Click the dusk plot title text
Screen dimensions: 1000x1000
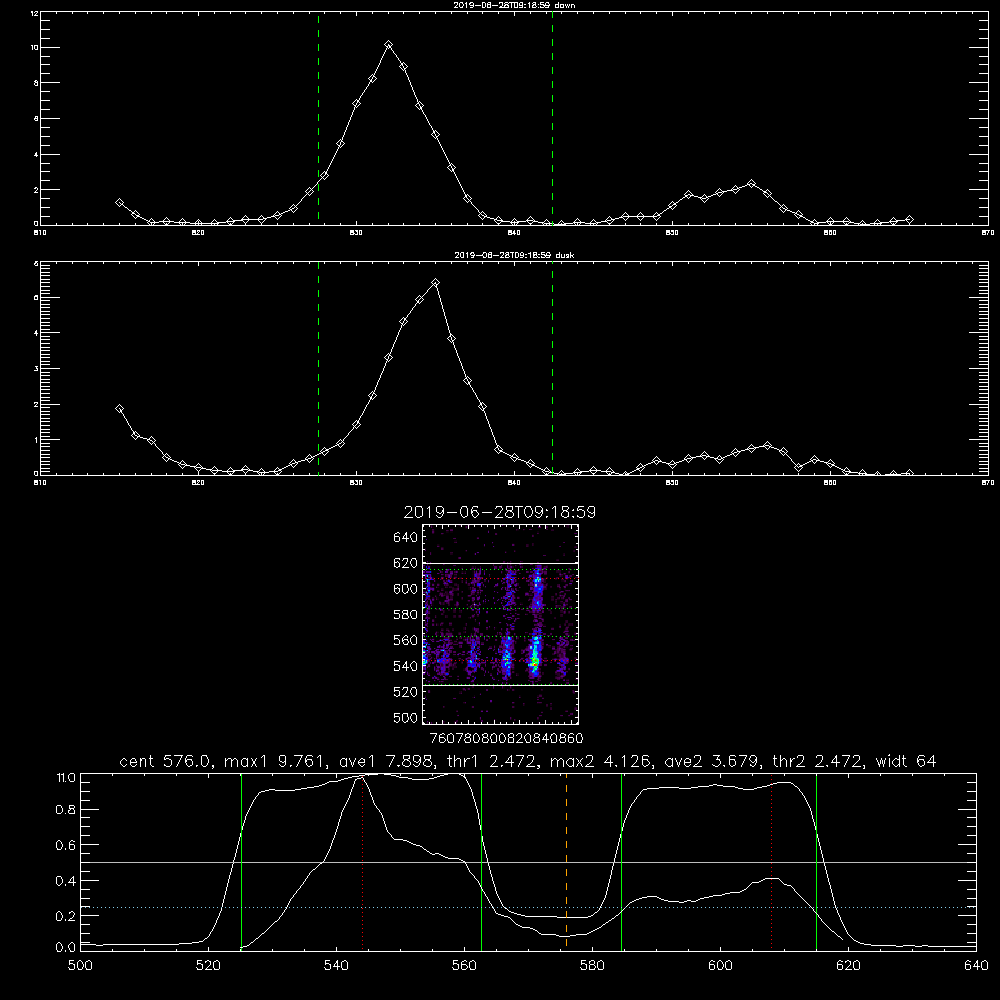(514, 255)
